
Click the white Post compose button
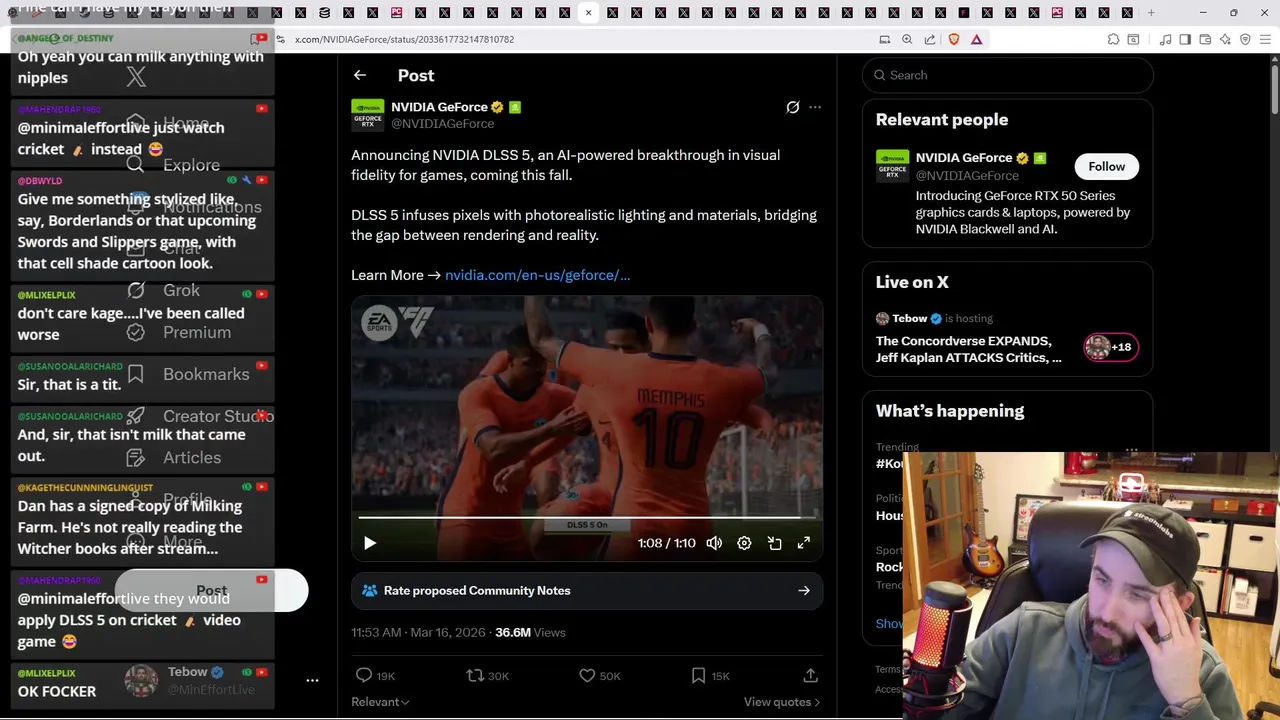(x=211, y=591)
